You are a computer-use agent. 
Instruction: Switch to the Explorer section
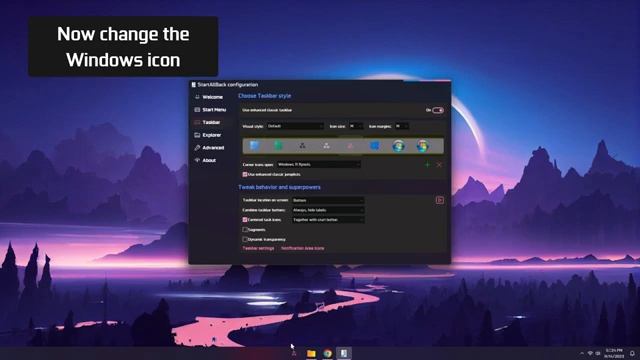(x=208, y=135)
